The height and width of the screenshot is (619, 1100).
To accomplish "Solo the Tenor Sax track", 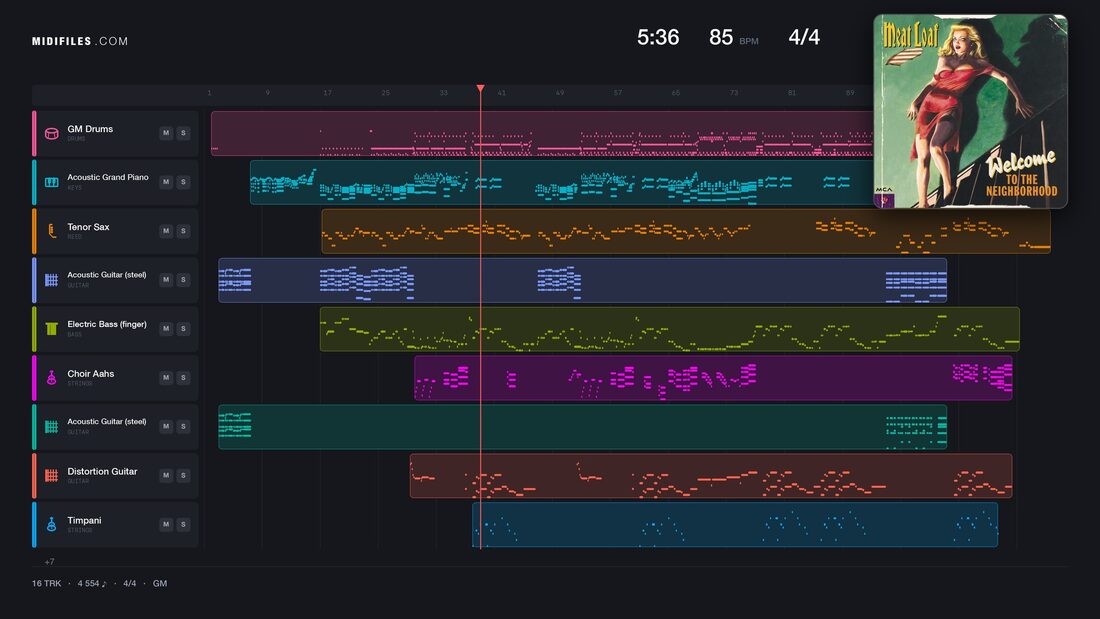I will pyautogui.click(x=183, y=231).
